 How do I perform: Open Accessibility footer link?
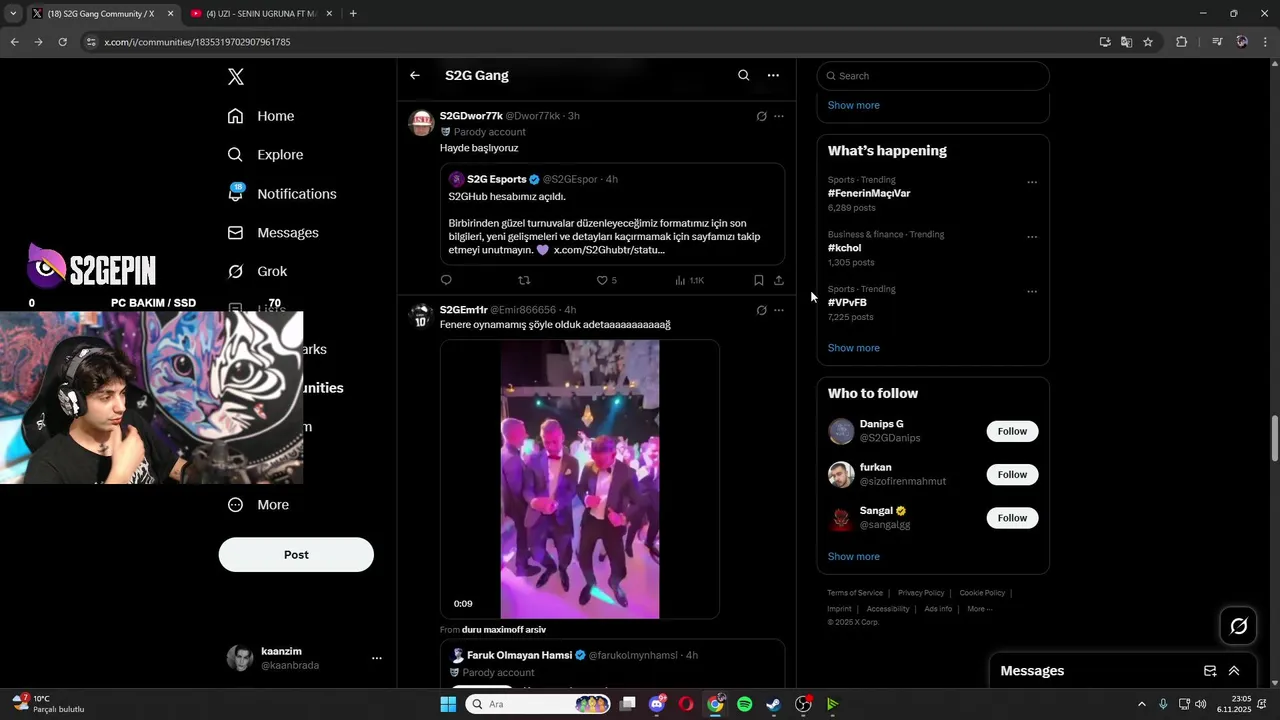(x=888, y=609)
